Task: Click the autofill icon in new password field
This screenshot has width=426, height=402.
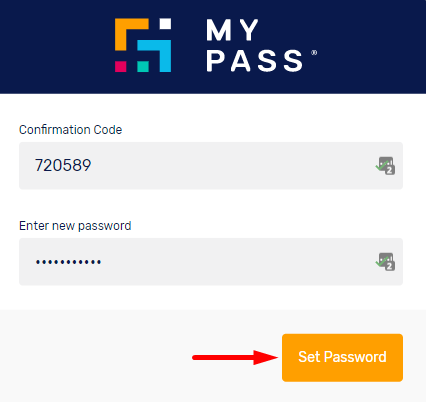Action: coord(385,262)
